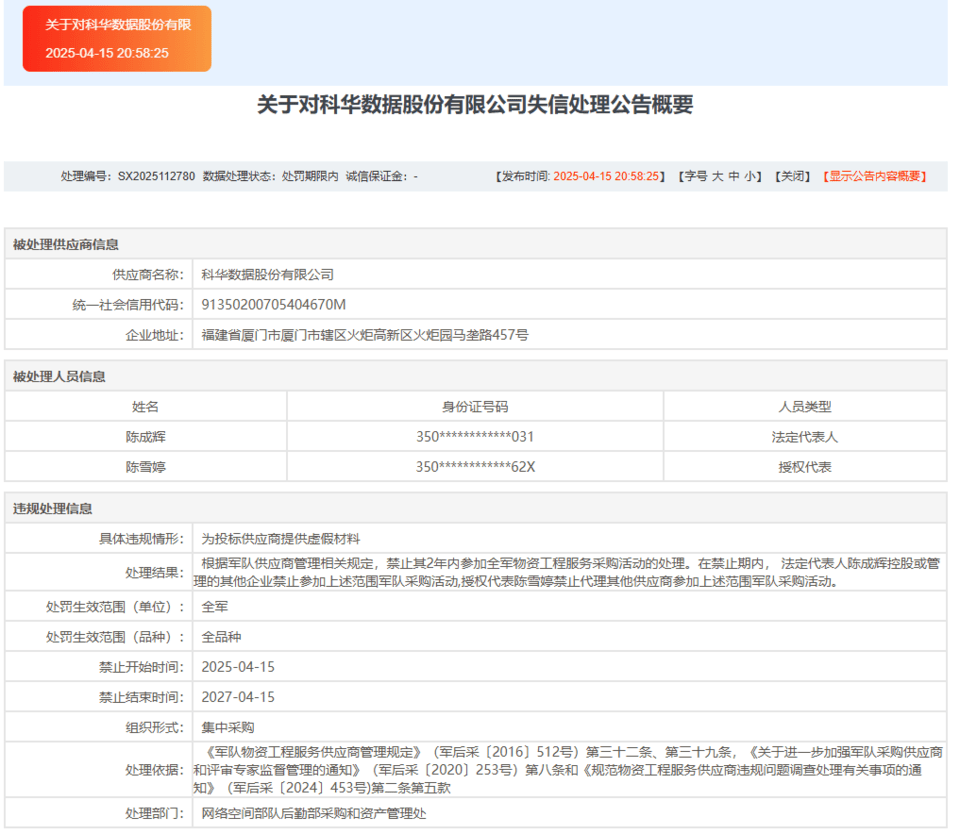Click the 禁止结束时间 label
The height and width of the screenshot is (834, 960).
click(x=141, y=697)
